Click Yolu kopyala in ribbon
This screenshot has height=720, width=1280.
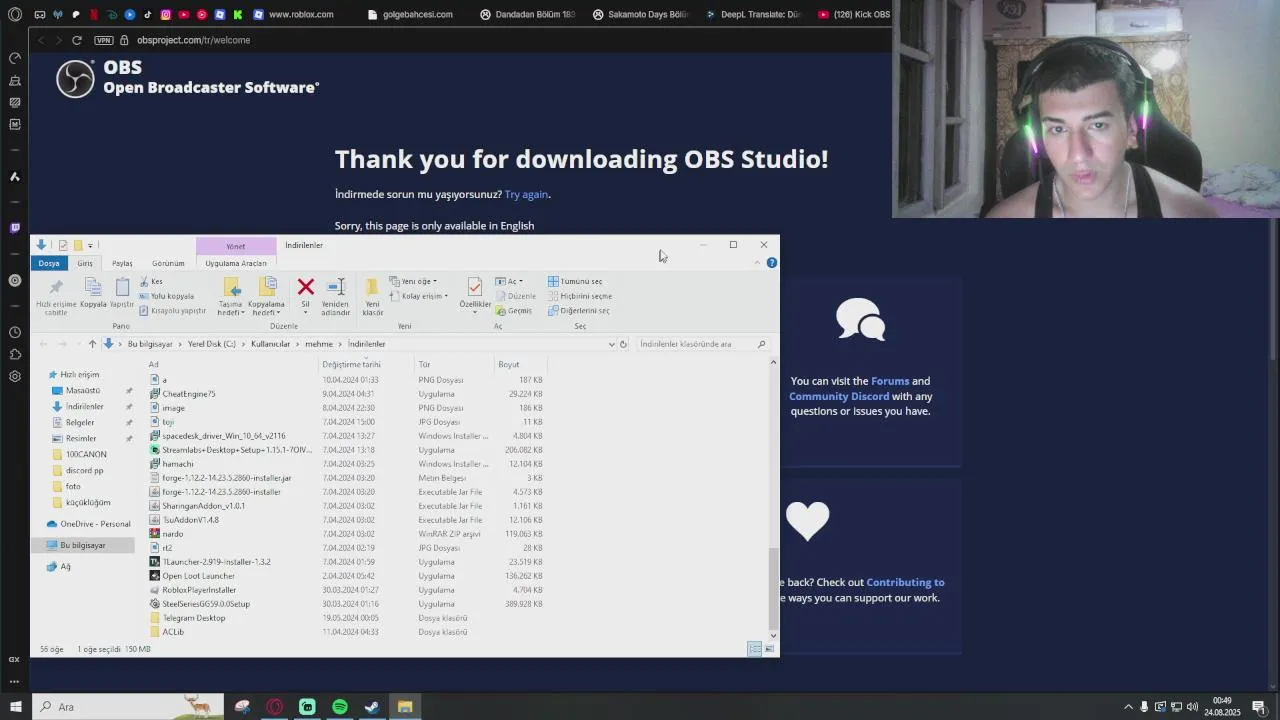click(167, 296)
